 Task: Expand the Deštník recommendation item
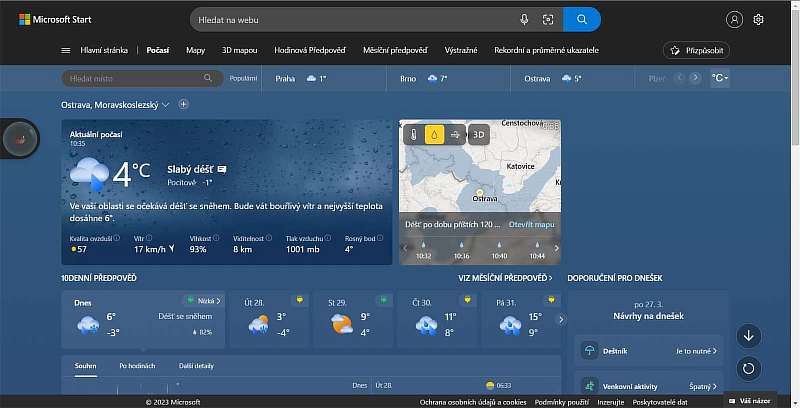click(648, 351)
